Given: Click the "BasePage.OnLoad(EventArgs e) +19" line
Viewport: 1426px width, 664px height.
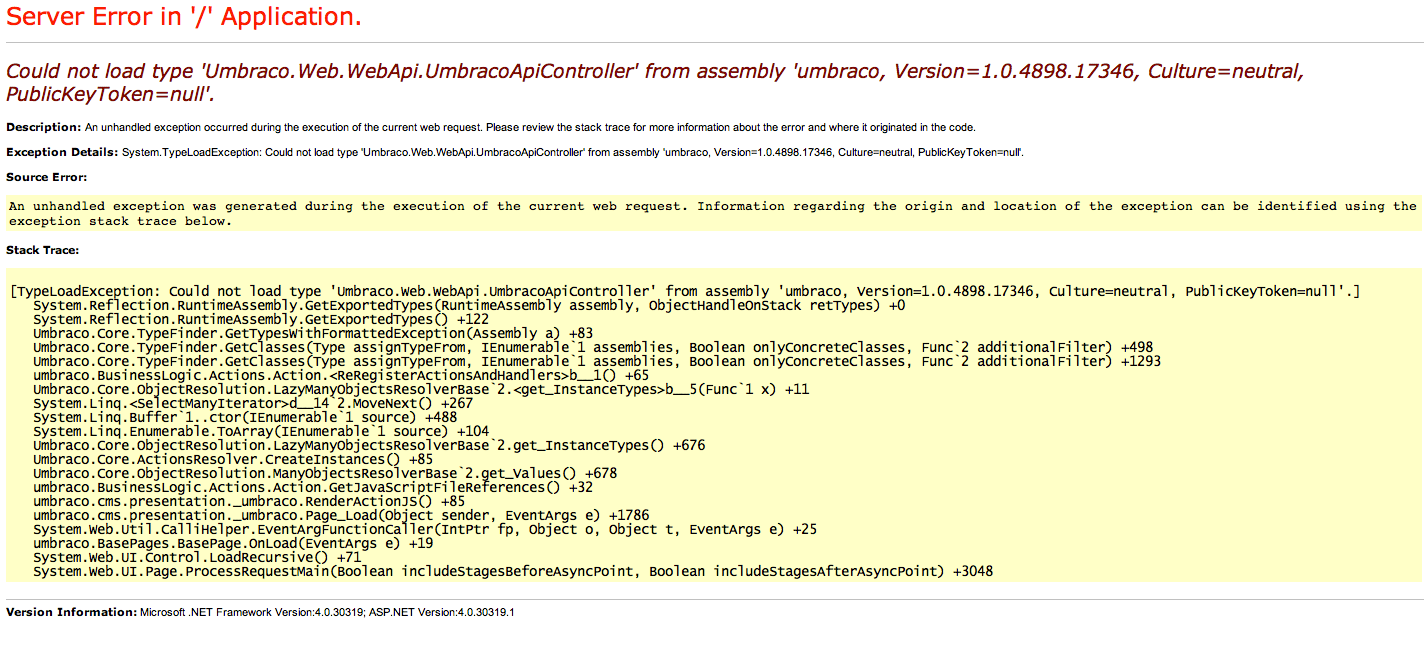Looking at the screenshot, I should [x=233, y=543].
